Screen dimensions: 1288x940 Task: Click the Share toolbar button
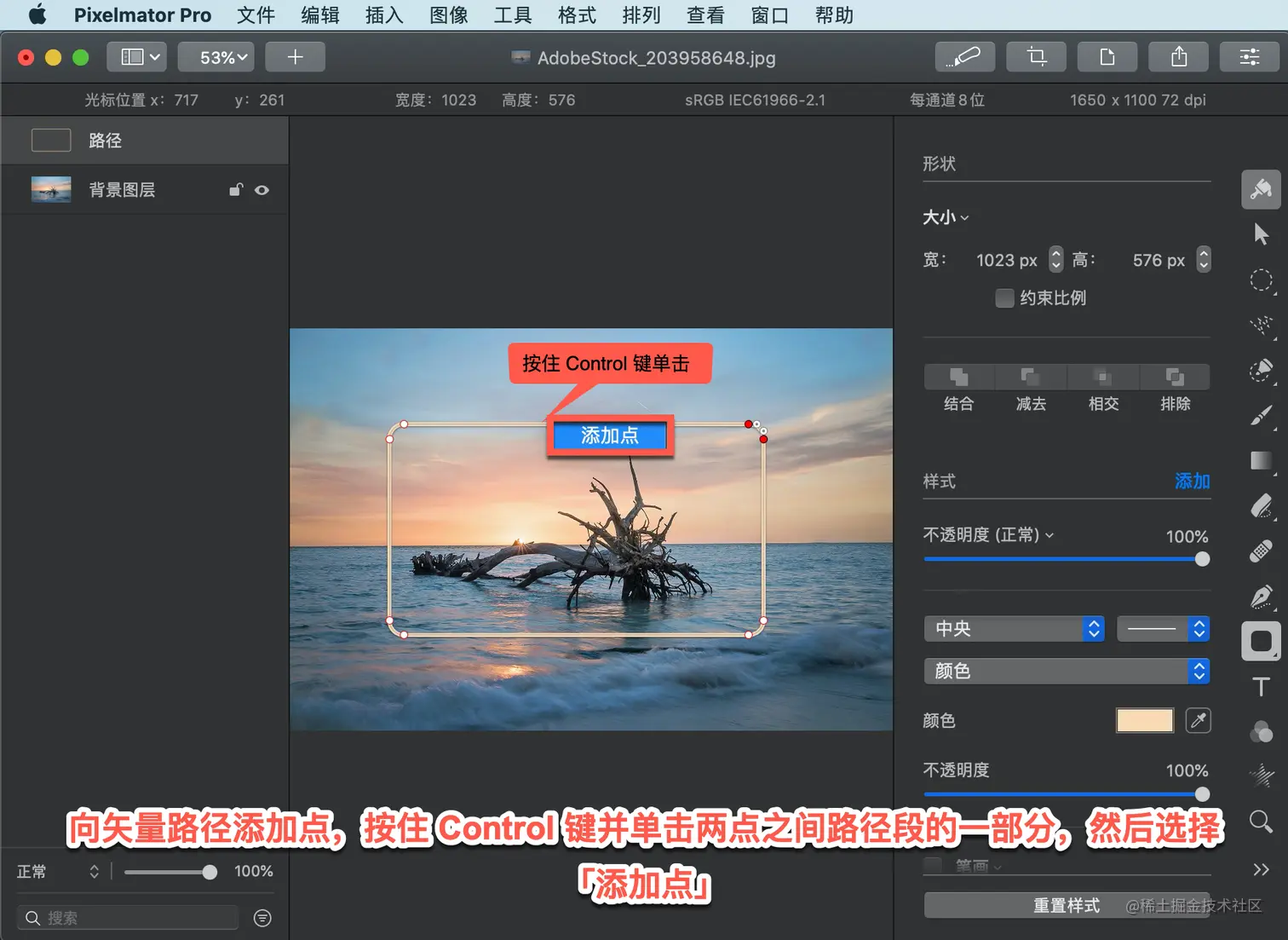pyautogui.click(x=1179, y=57)
